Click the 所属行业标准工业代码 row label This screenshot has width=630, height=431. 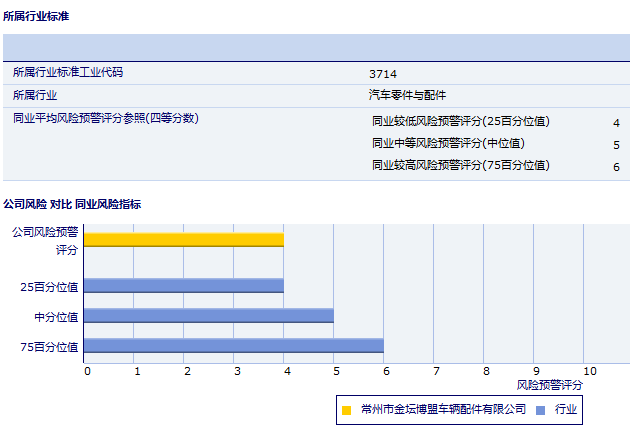click(x=68, y=73)
